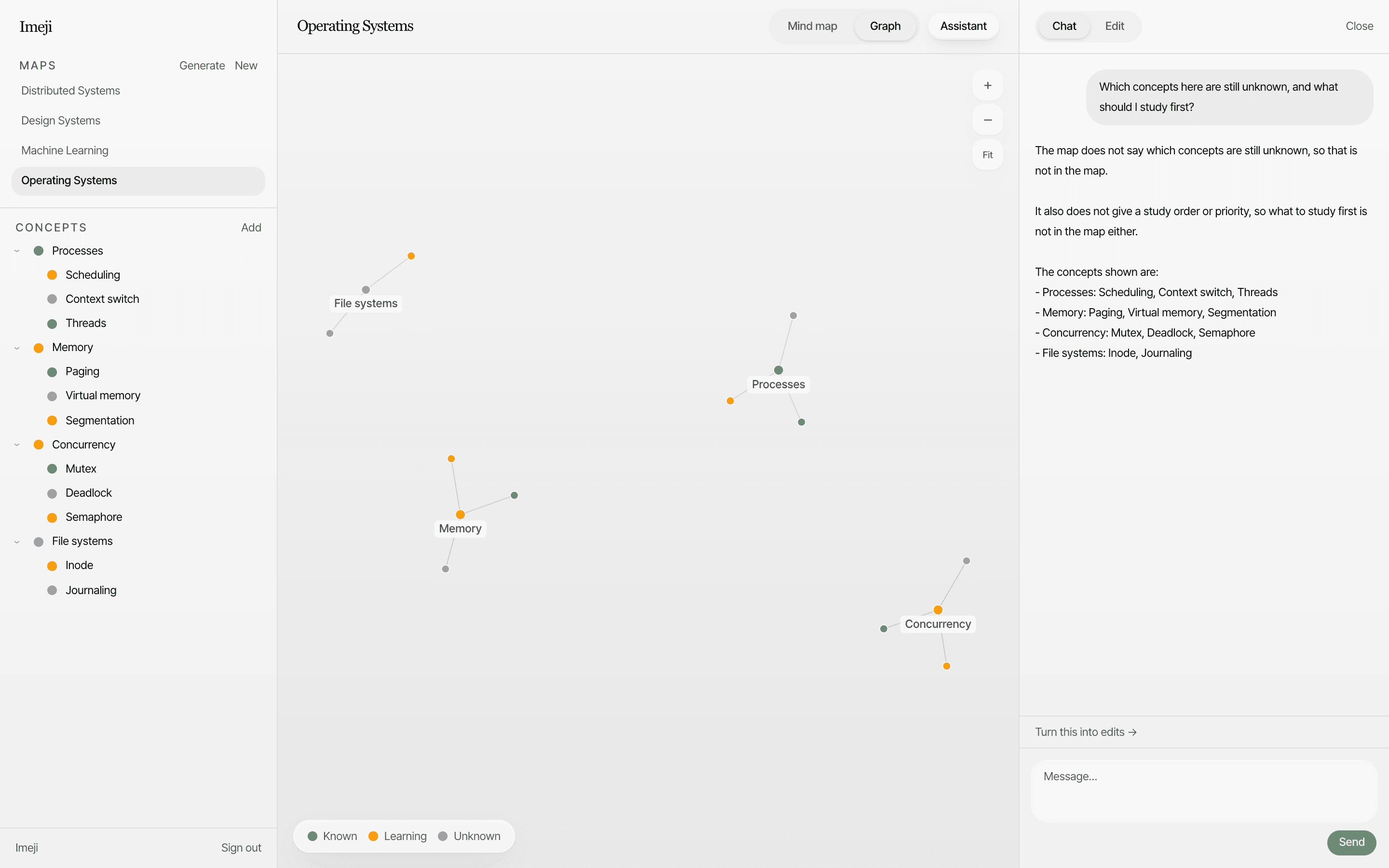
Task: Click the status dot beside Threads
Action: point(52,324)
